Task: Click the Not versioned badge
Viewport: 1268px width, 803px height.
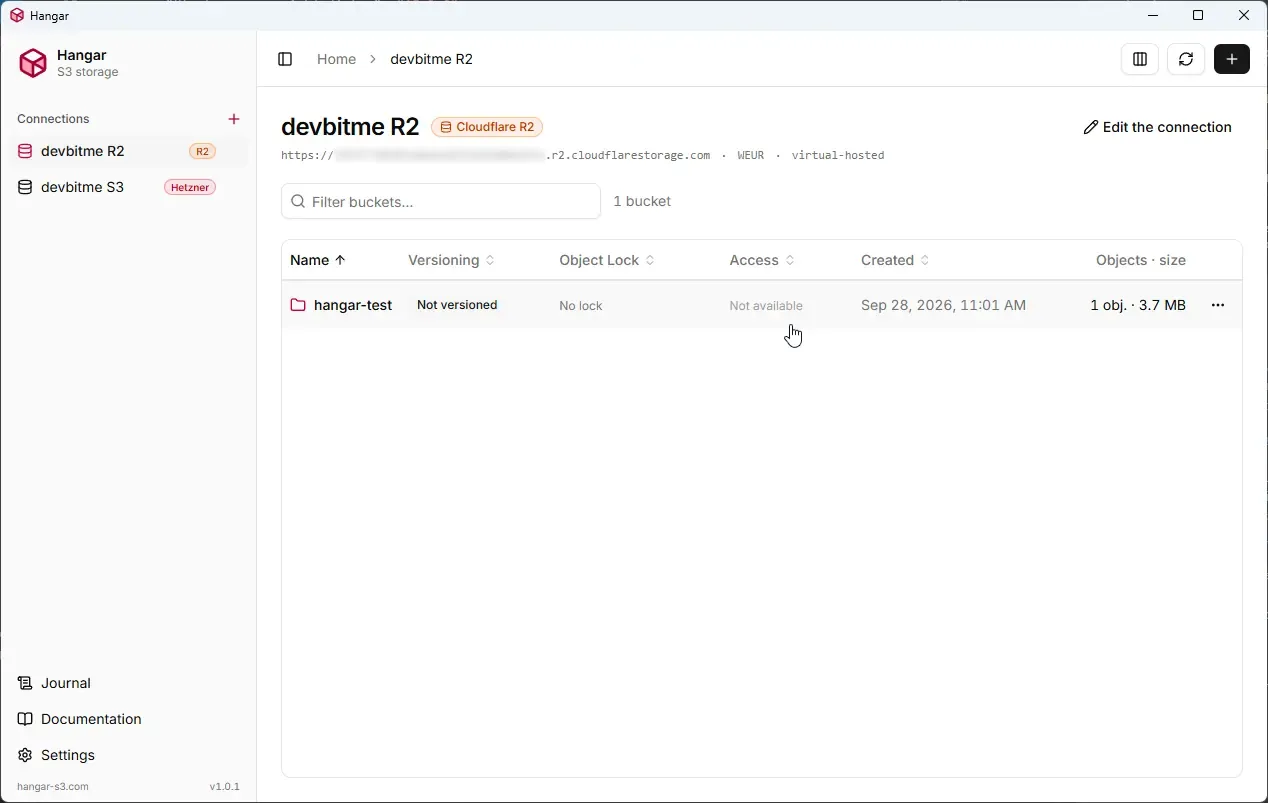Action: [457, 305]
